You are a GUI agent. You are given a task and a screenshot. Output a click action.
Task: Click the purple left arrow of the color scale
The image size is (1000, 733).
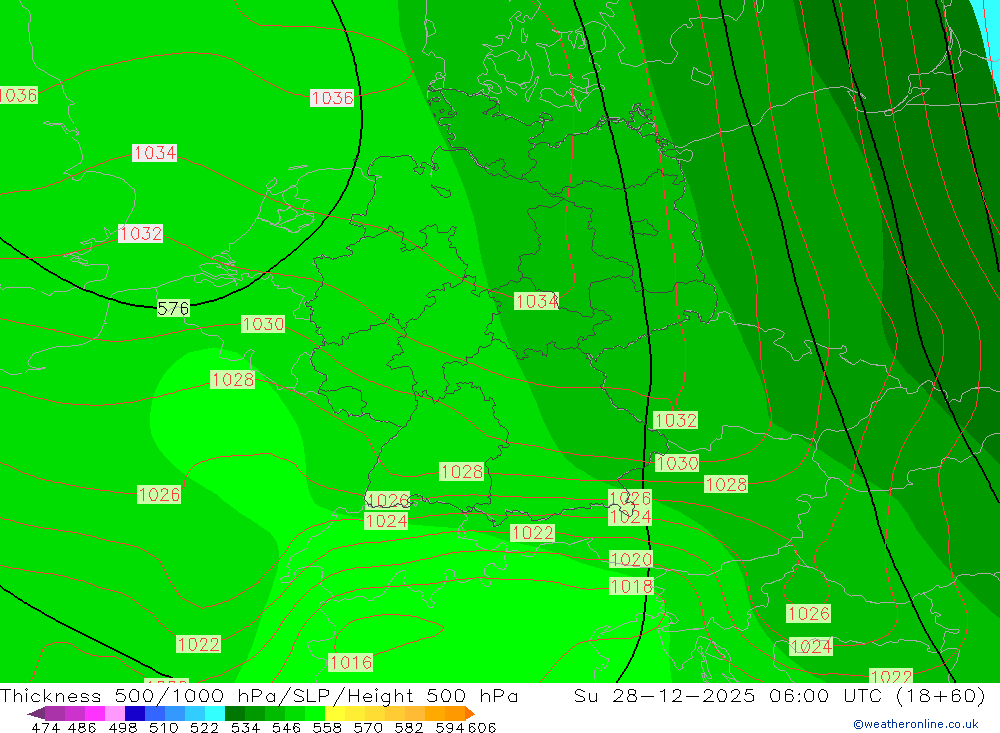point(36,713)
